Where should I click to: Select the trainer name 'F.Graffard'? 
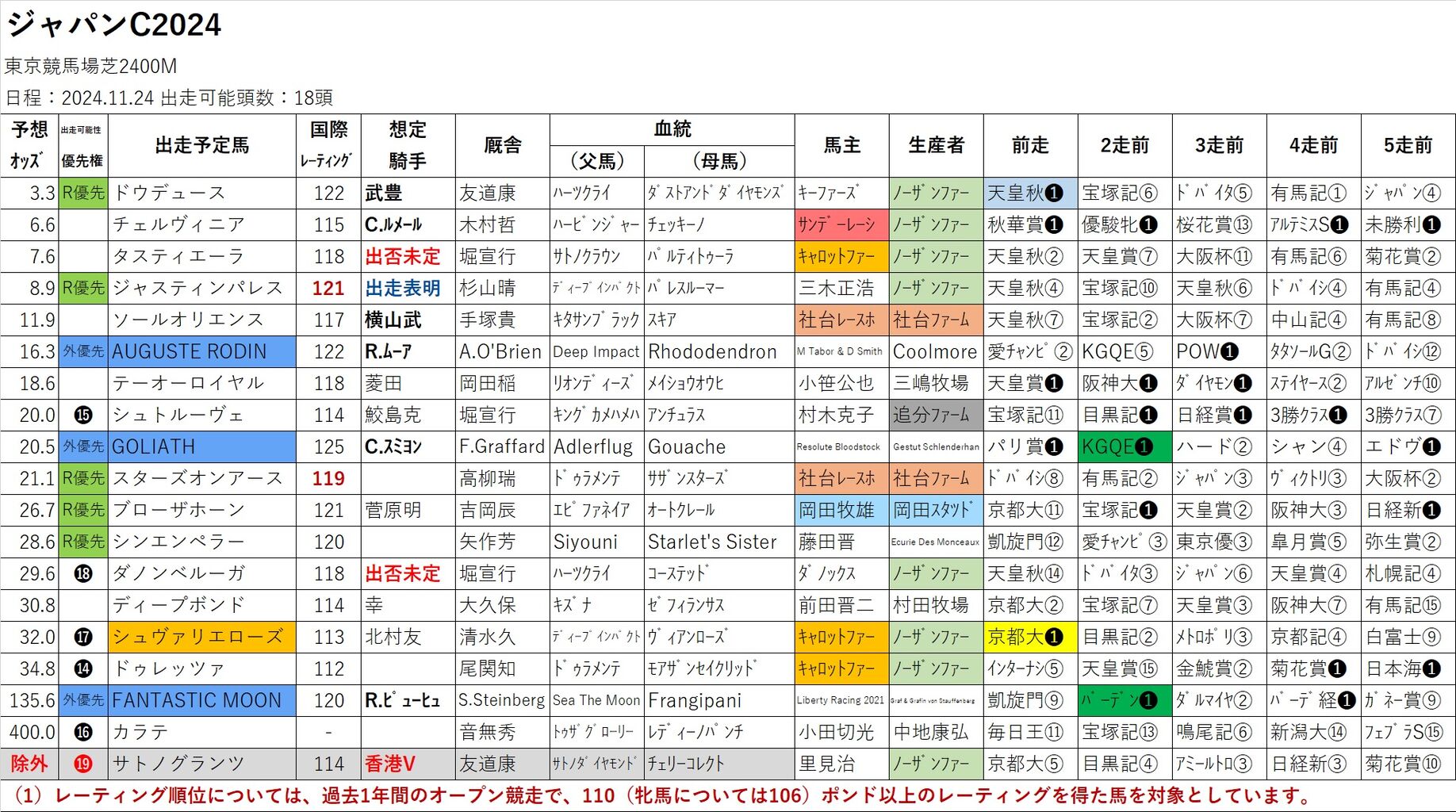pyautogui.click(x=502, y=446)
